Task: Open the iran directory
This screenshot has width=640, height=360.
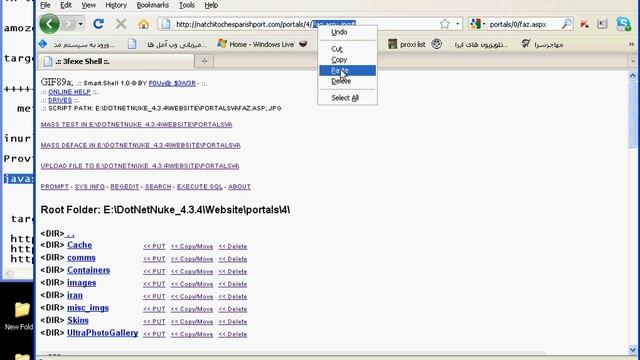Action: 75,295
